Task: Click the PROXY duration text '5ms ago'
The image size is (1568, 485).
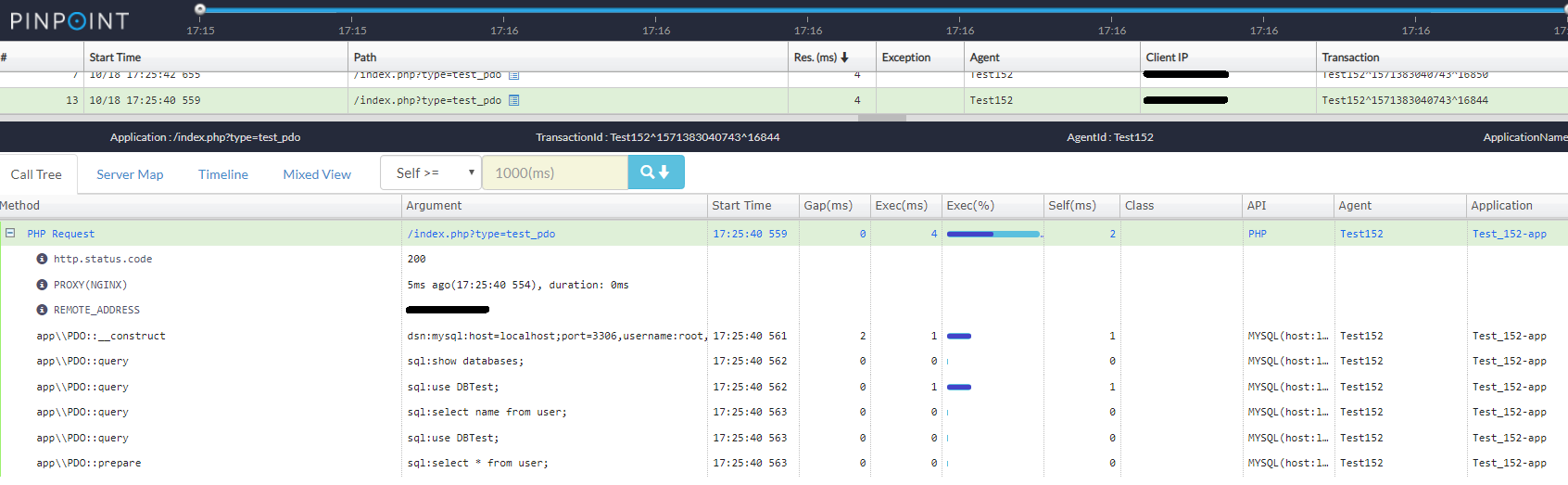Action: pyautogui.click(x=518, y=285)
